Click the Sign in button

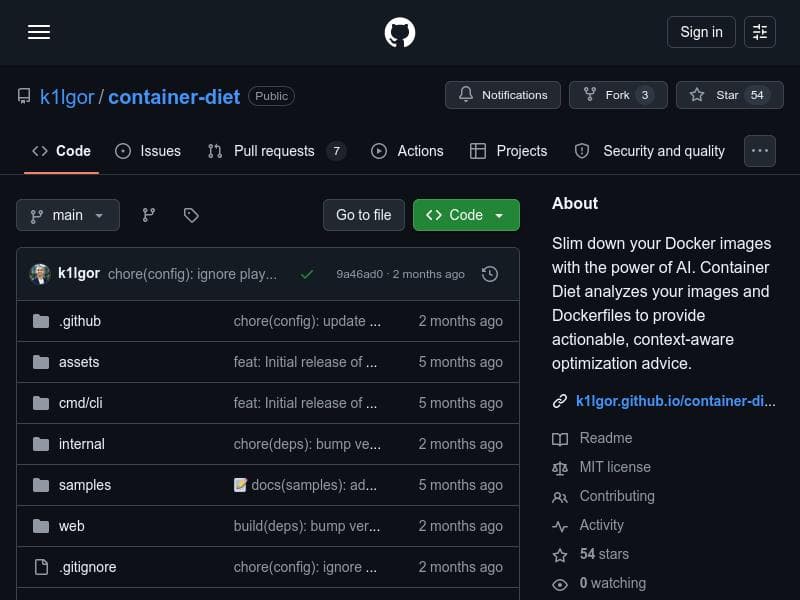tap(701, 32)
